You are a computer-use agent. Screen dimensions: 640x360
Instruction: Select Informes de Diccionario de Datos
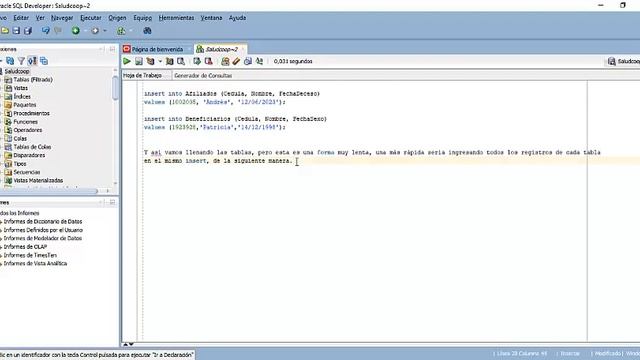42,222
